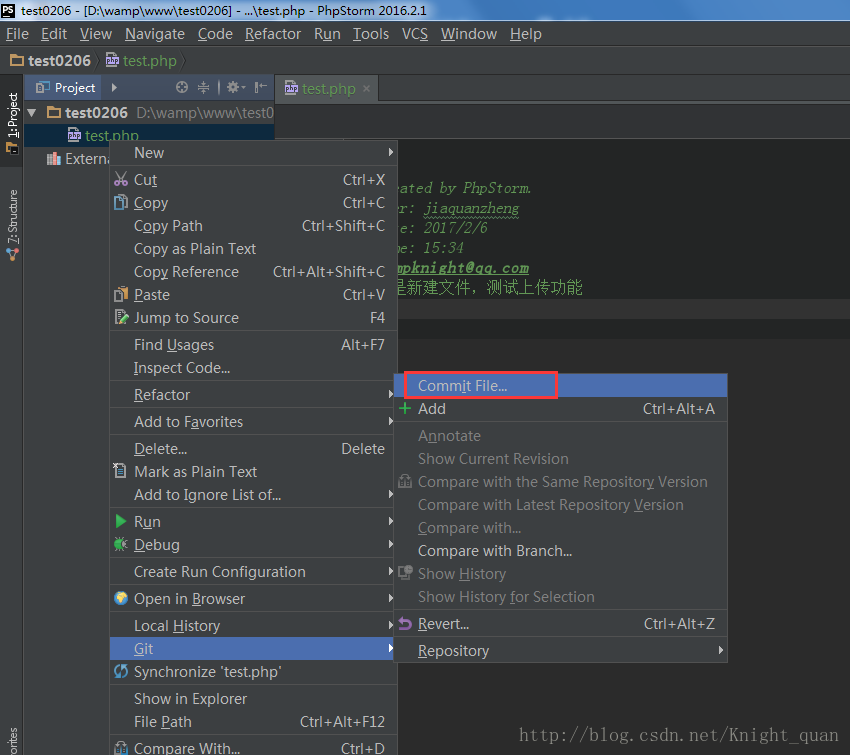Choose File Path entry

(x=253, y=721)
